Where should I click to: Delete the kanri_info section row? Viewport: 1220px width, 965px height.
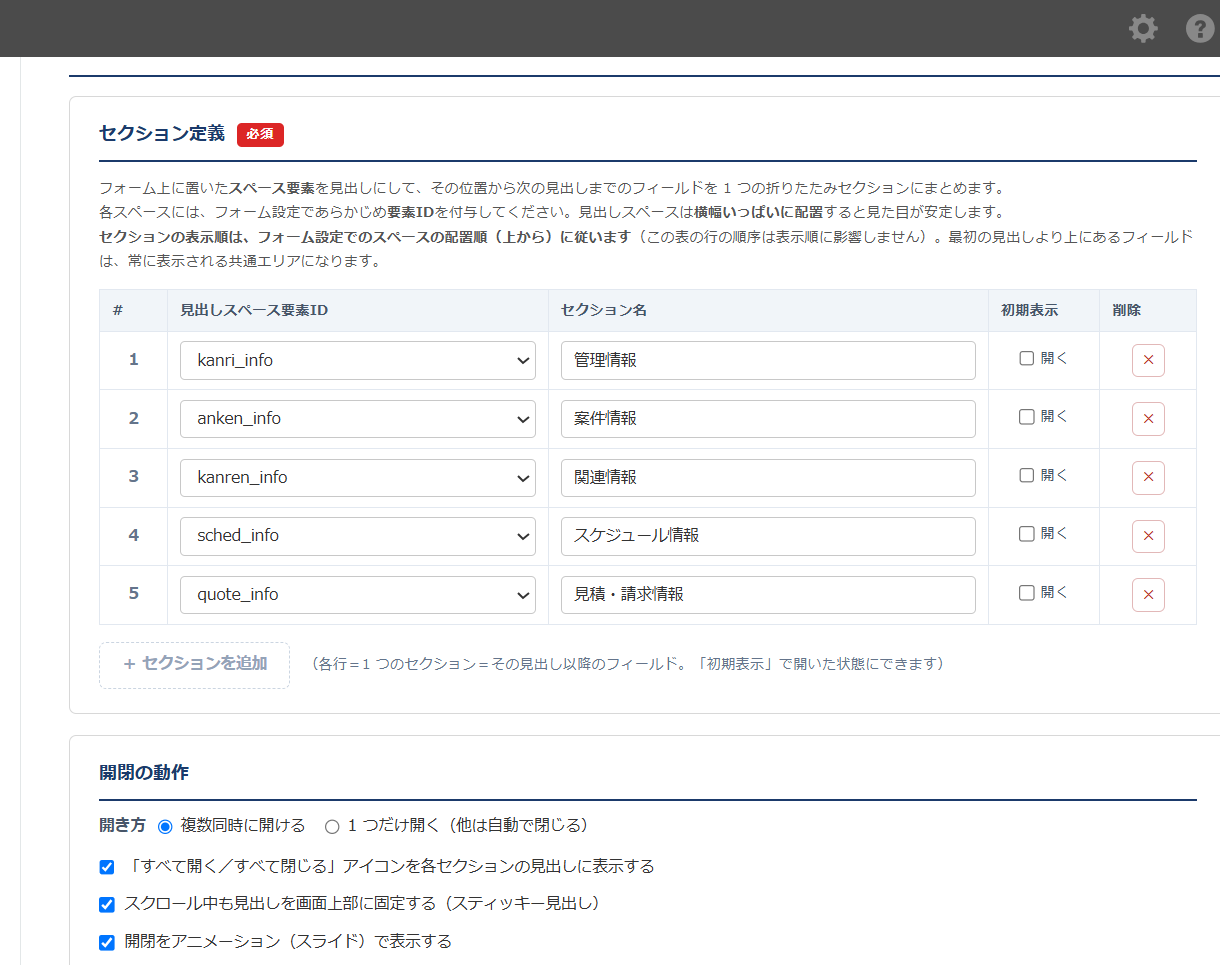pyautogui.click(x=1148, y=360)
